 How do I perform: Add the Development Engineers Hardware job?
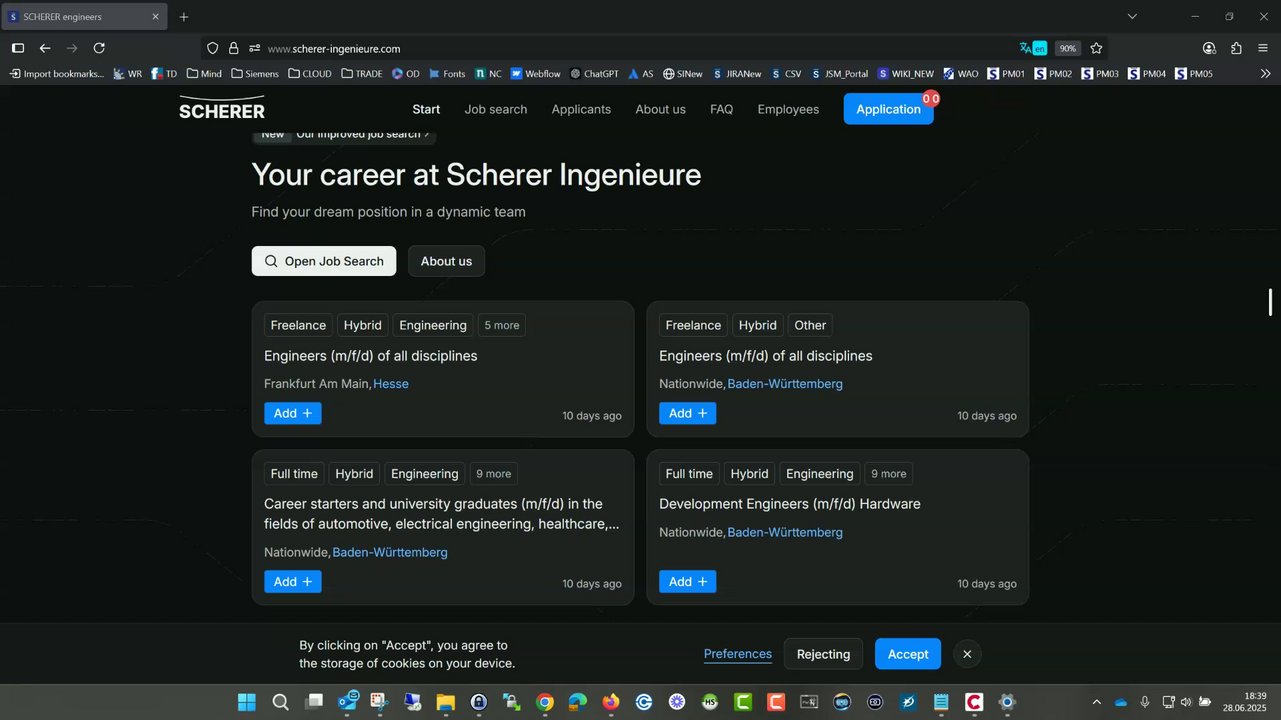point(688,581)
